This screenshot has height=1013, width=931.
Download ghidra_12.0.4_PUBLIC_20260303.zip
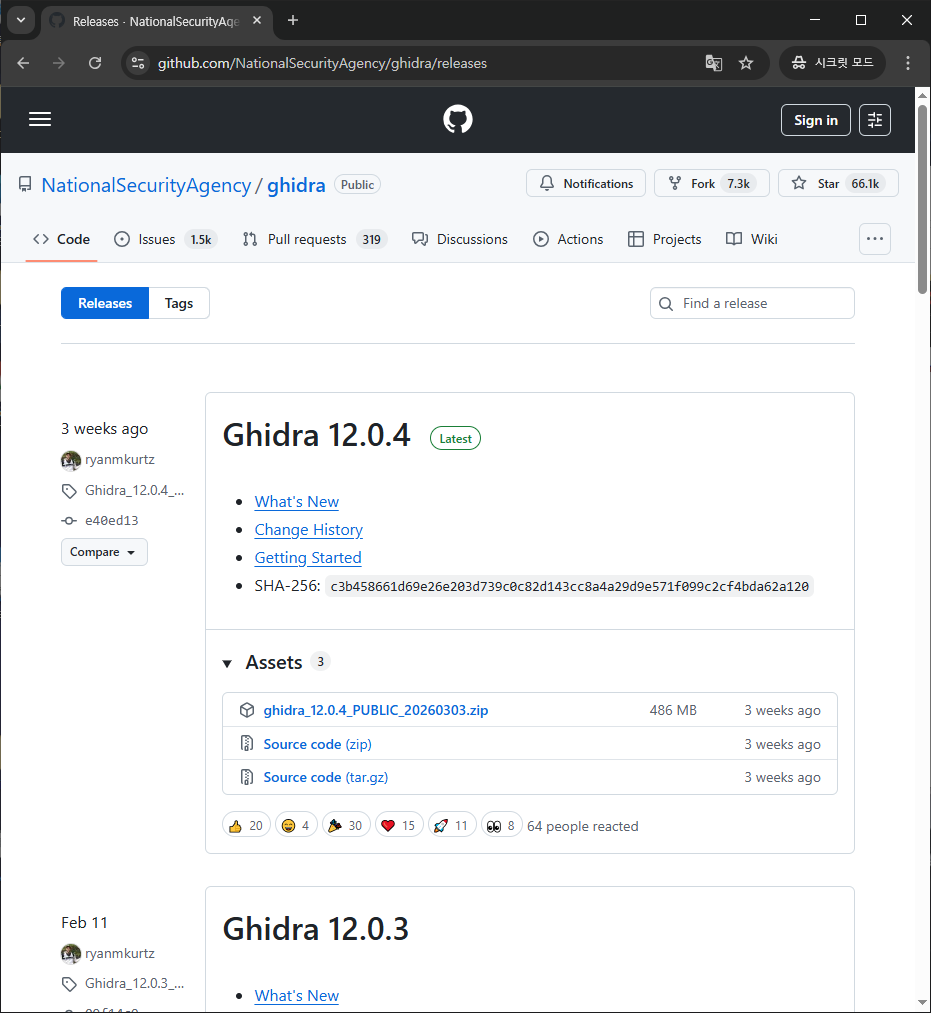click(375, 711)
